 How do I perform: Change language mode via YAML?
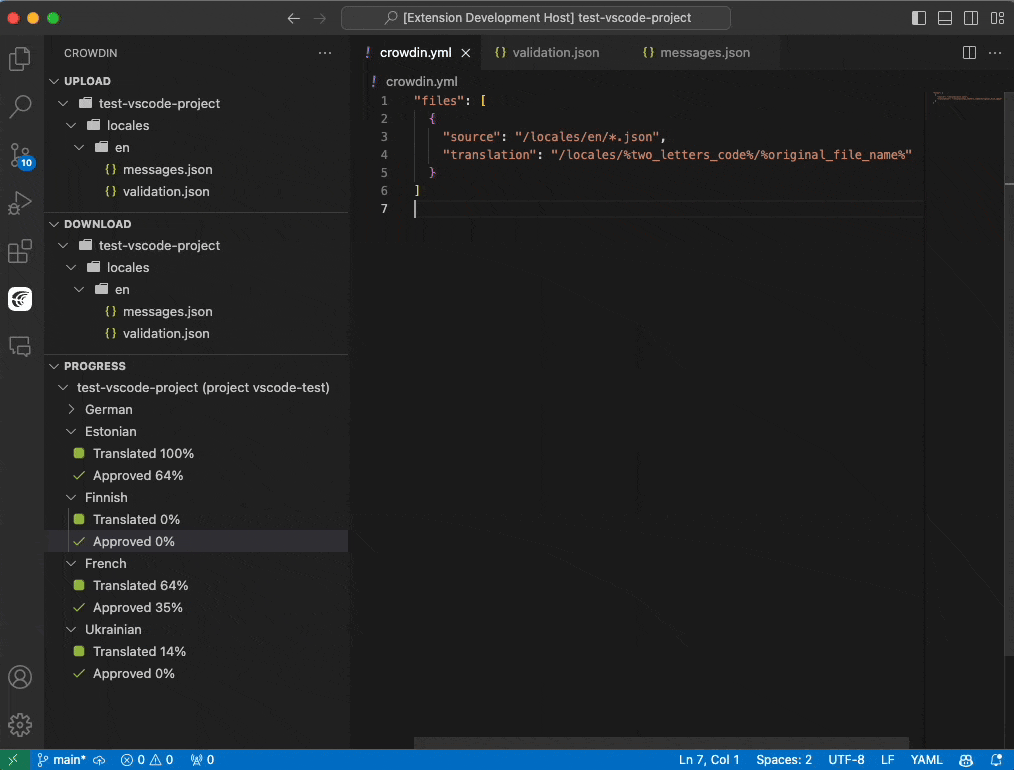tap(926, 760)
